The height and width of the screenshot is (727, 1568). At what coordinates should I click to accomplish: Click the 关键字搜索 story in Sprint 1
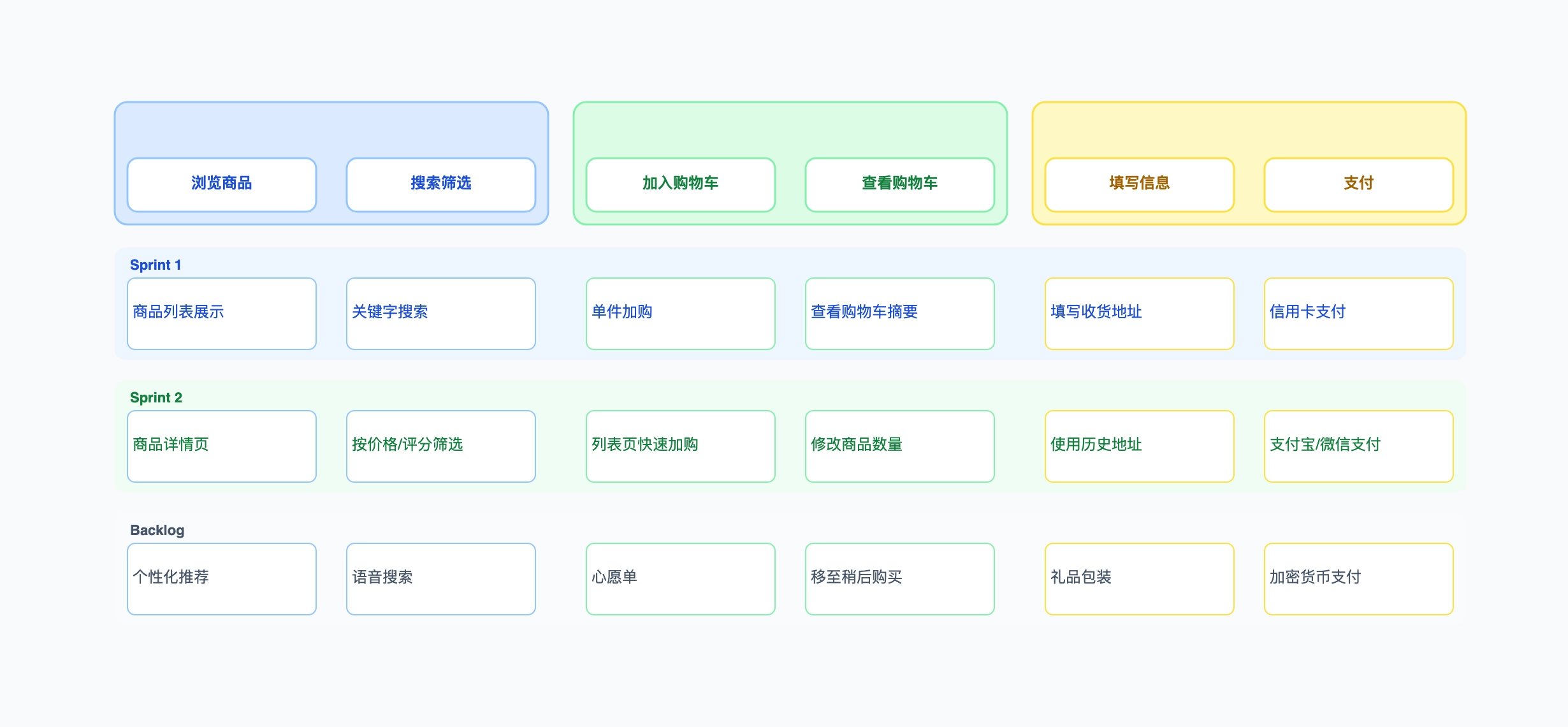(x=440, y=313)
